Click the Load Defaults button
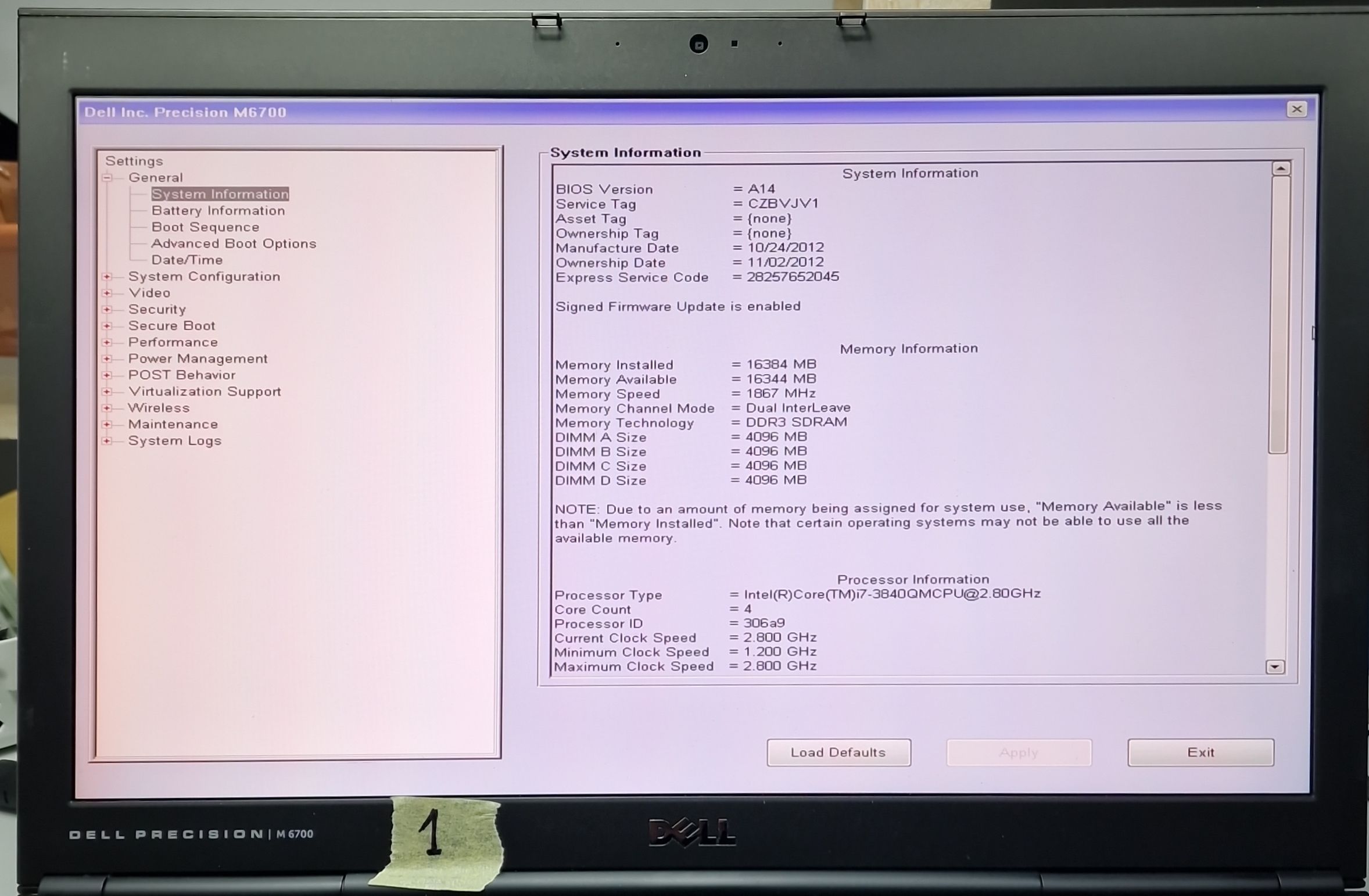The image size is (1369, 896). pos(838,752)
